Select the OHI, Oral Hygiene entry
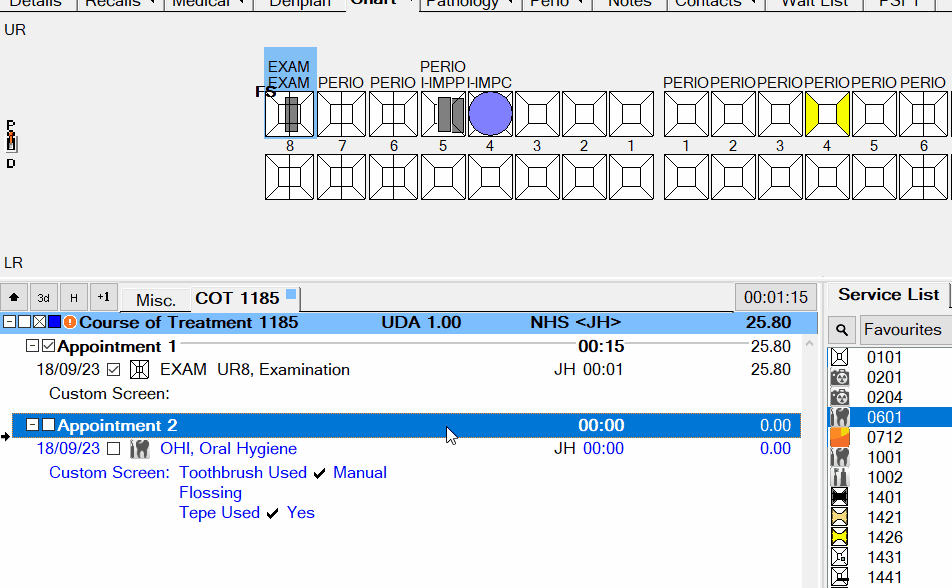Viewport: 952px width, 588px height. tap(228, 449)
